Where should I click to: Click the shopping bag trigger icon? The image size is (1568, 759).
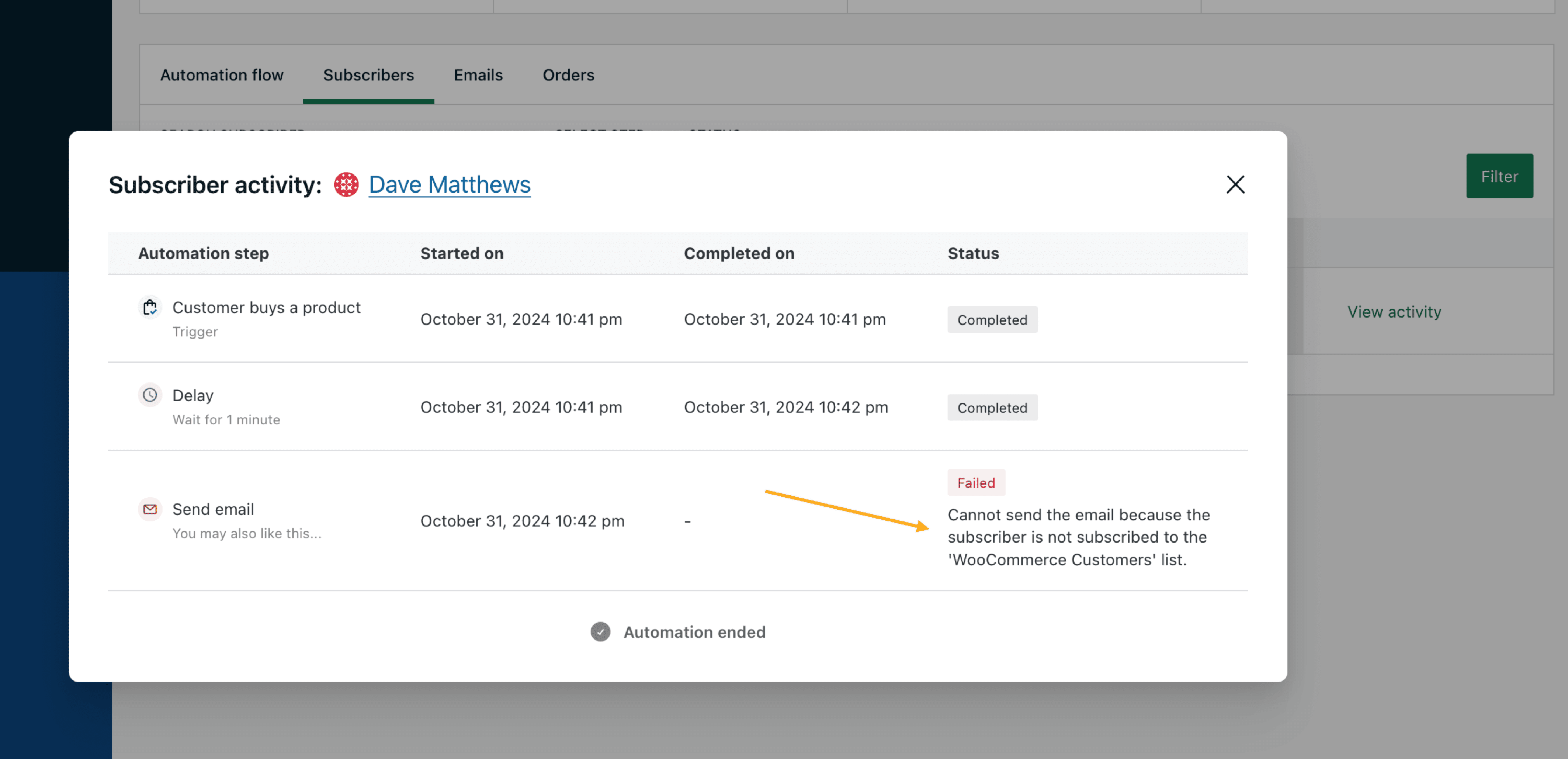pyautogui.click(x=149, y=308)
